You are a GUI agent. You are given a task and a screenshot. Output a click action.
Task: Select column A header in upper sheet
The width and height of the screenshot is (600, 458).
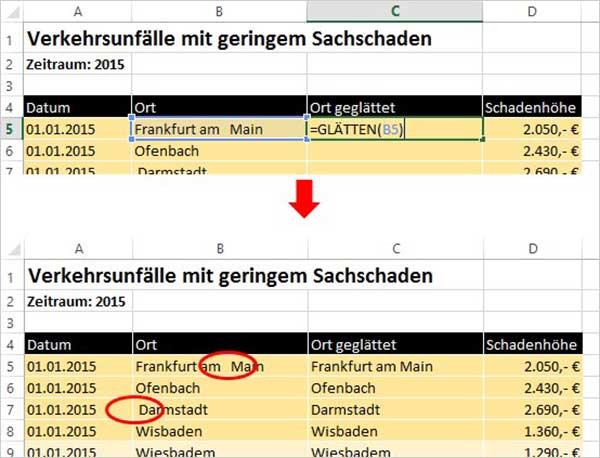(78, 11)
